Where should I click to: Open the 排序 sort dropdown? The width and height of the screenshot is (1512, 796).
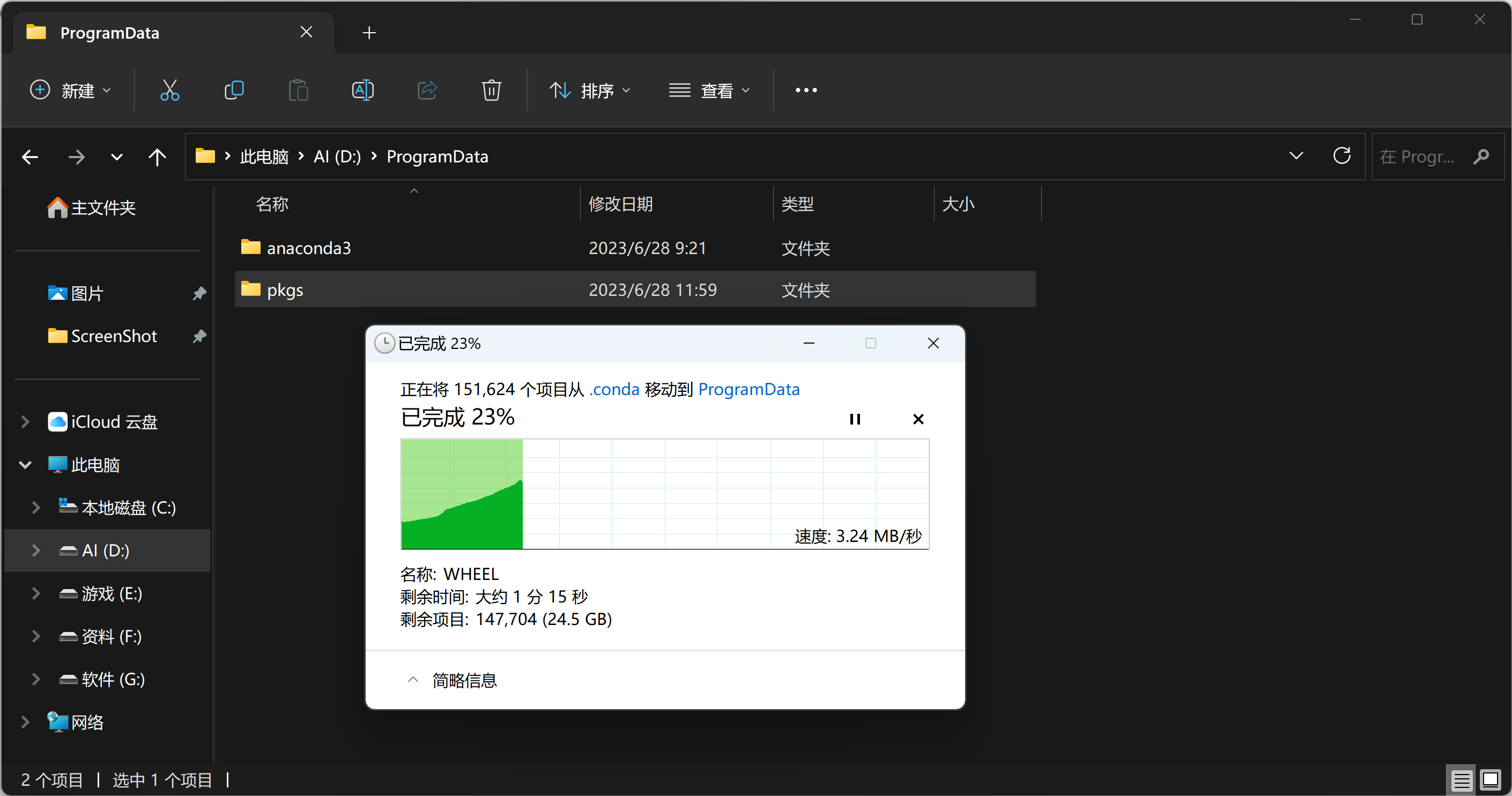point(590,91)
